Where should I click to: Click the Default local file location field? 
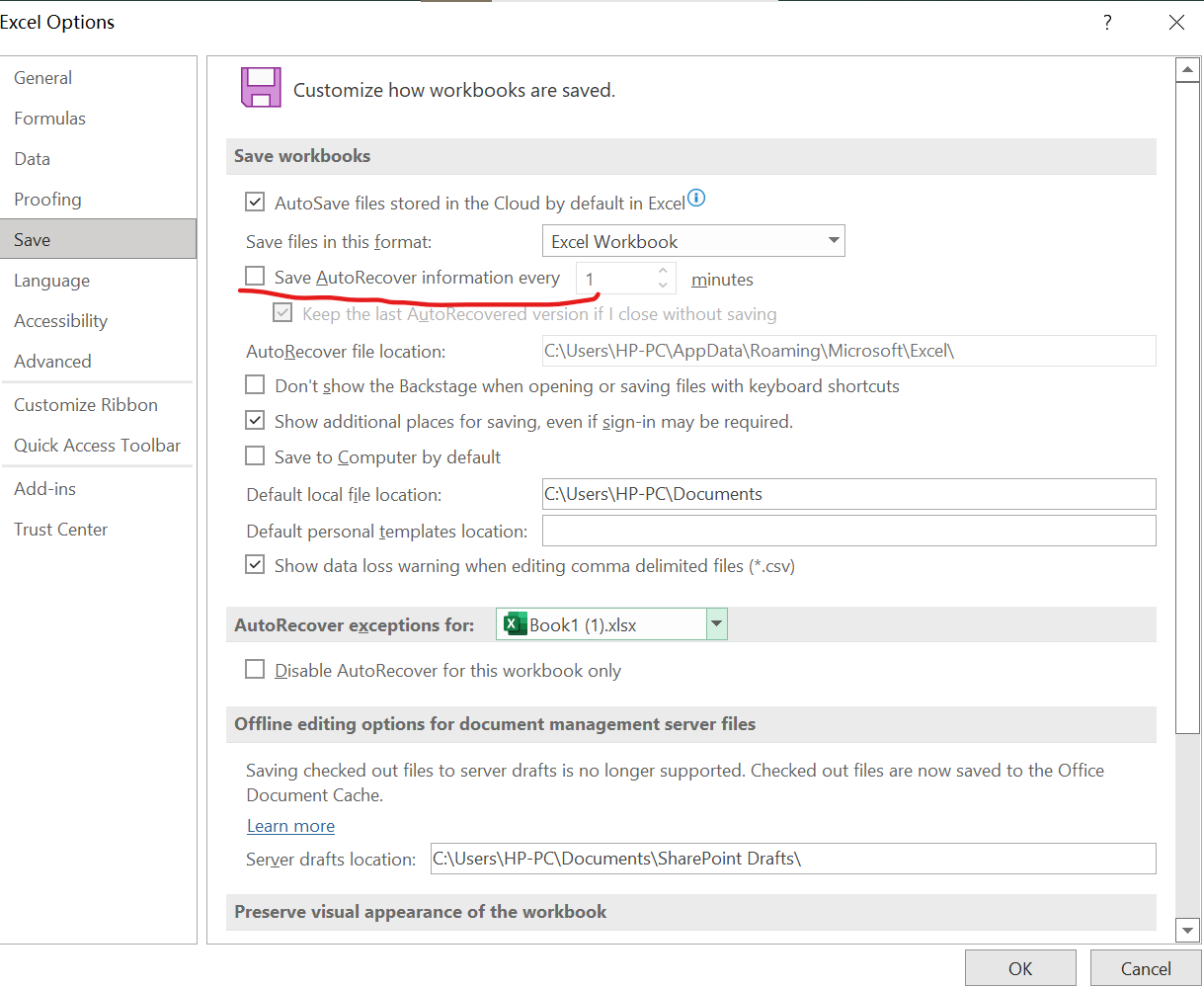tap(849, 494)
